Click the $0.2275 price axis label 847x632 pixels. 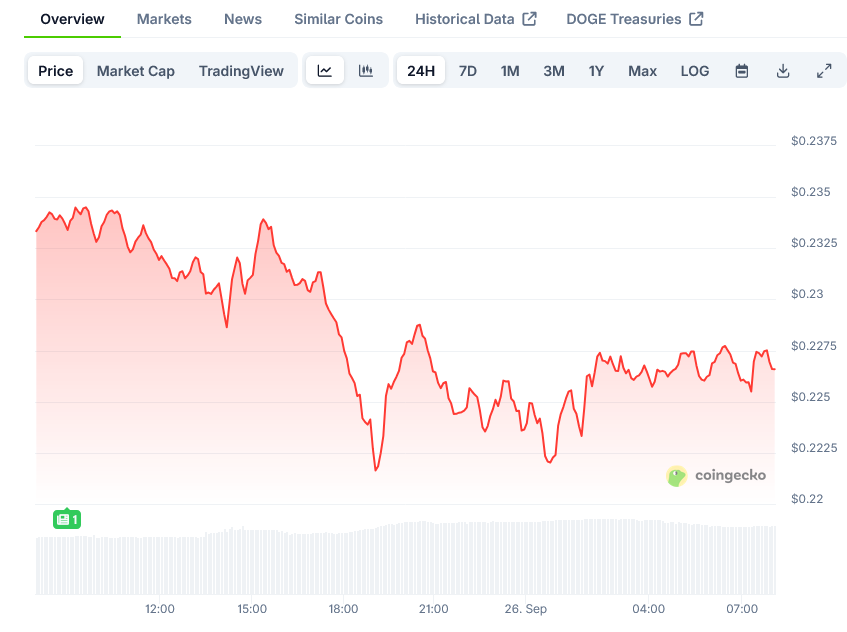point(814,346)
